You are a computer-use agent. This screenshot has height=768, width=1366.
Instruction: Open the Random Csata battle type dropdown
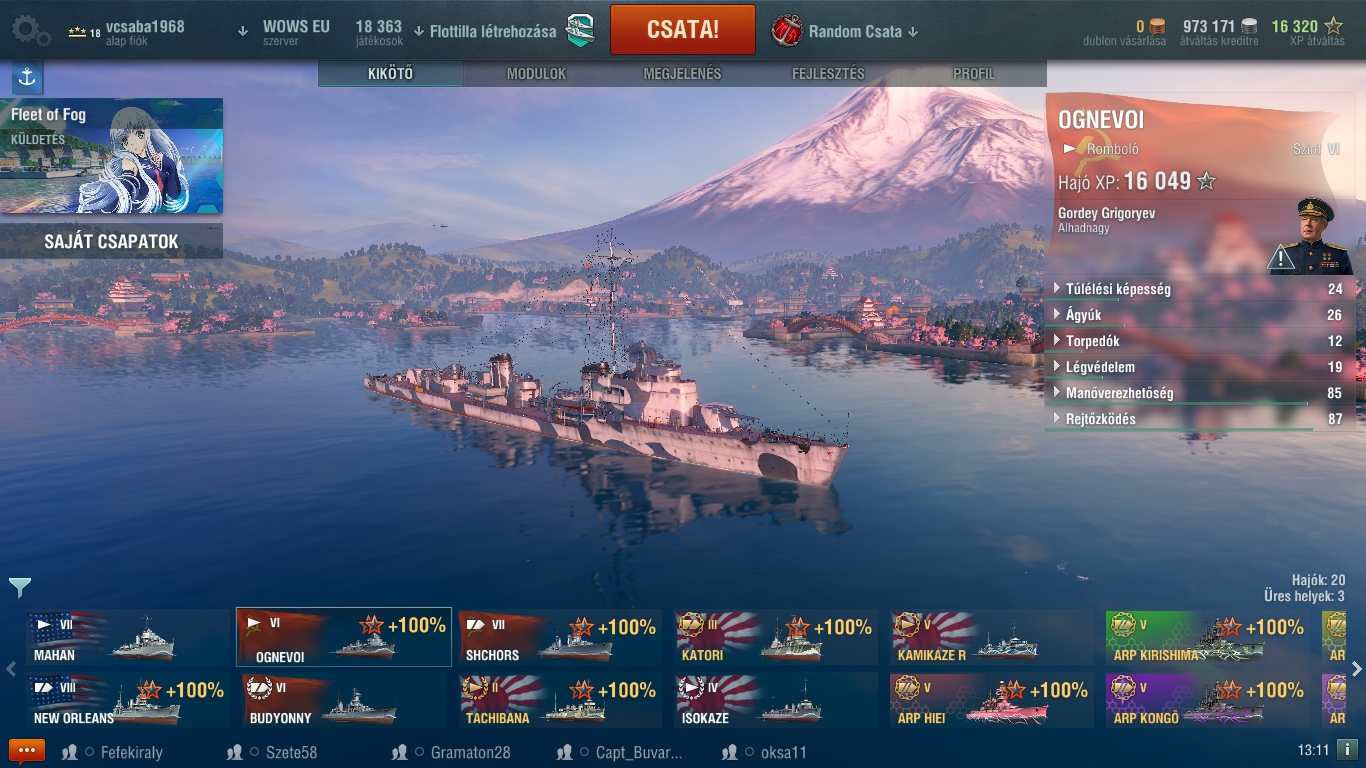click(846, 31)
